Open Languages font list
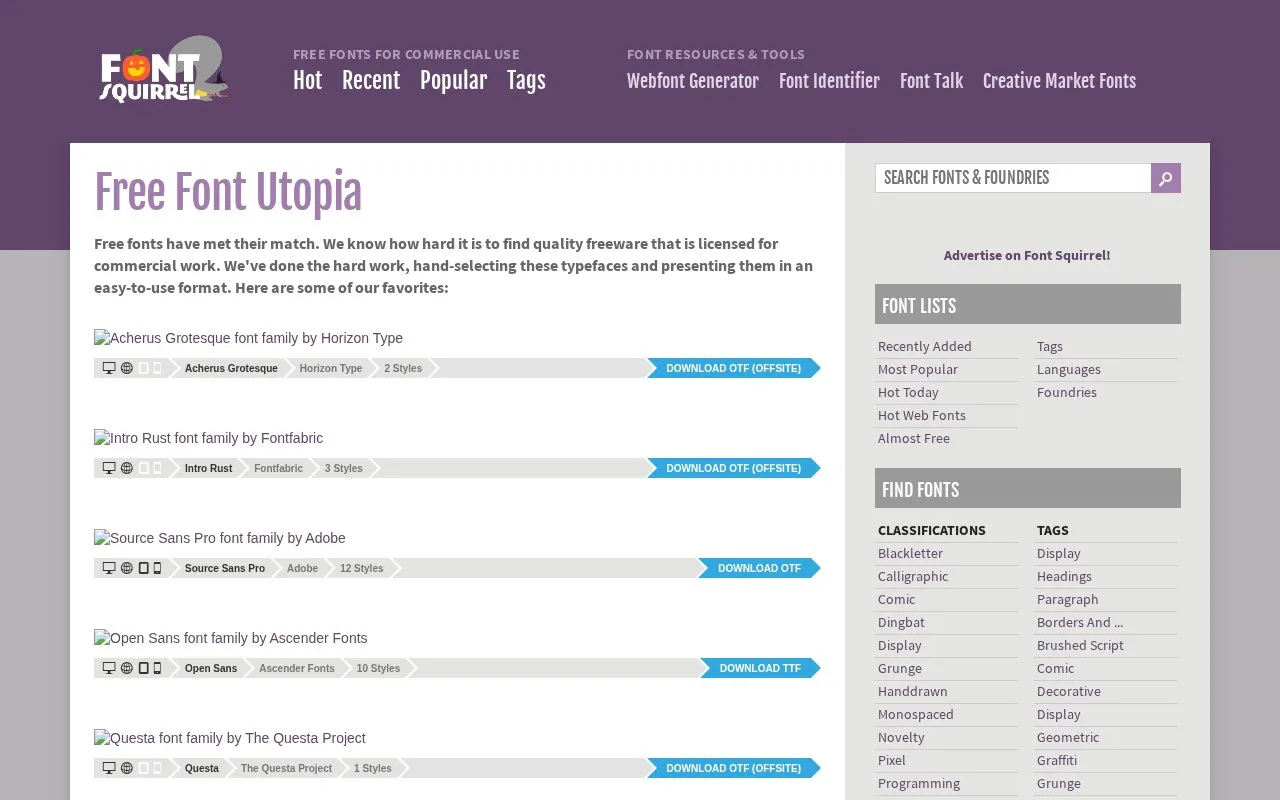The width and height of the screenshot is (1280, 800). pyautogui.click(x=1069, y=369)
